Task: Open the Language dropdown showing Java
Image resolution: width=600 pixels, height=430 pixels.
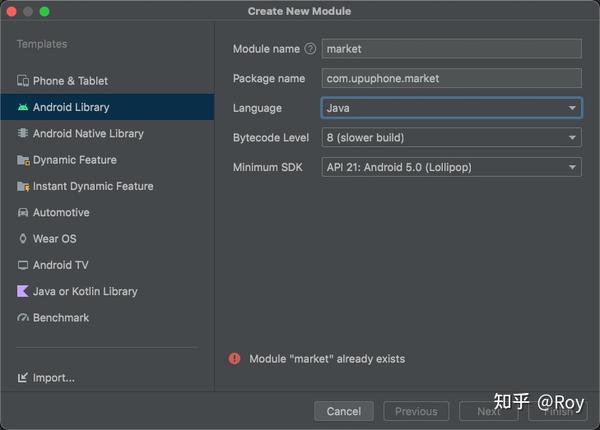Action: pyautogui.click(x=452, y=108)
